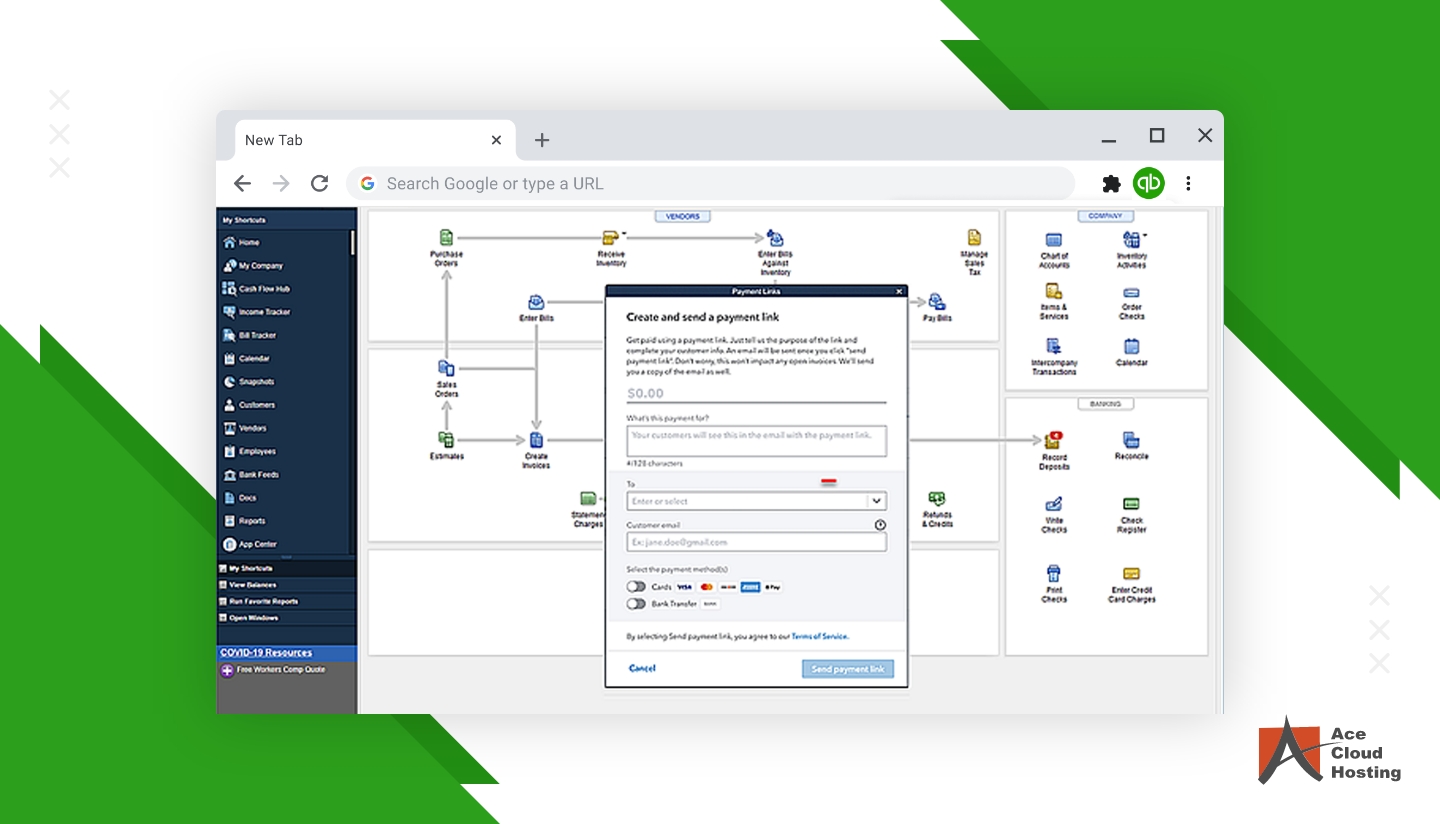Image resolution: width=1440 pixels, height=824 pixels.
Task: Cancel the payment link dialog
Action: tap(642, 668)
